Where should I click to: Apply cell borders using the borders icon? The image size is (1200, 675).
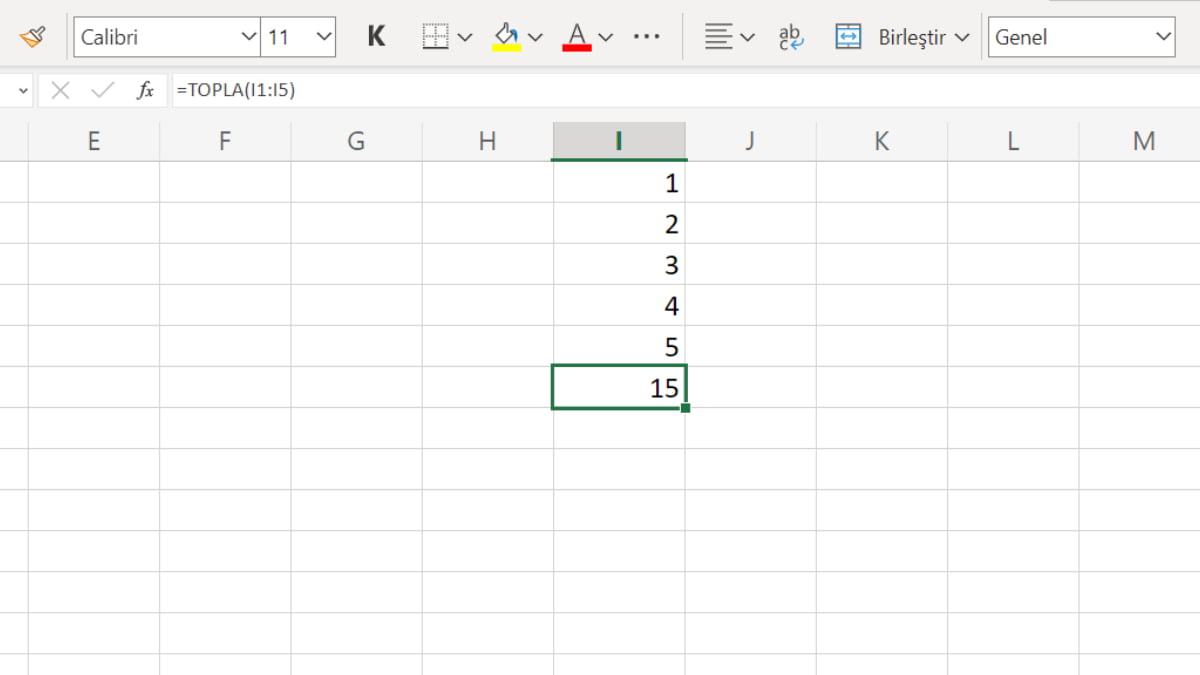point(435,37)
